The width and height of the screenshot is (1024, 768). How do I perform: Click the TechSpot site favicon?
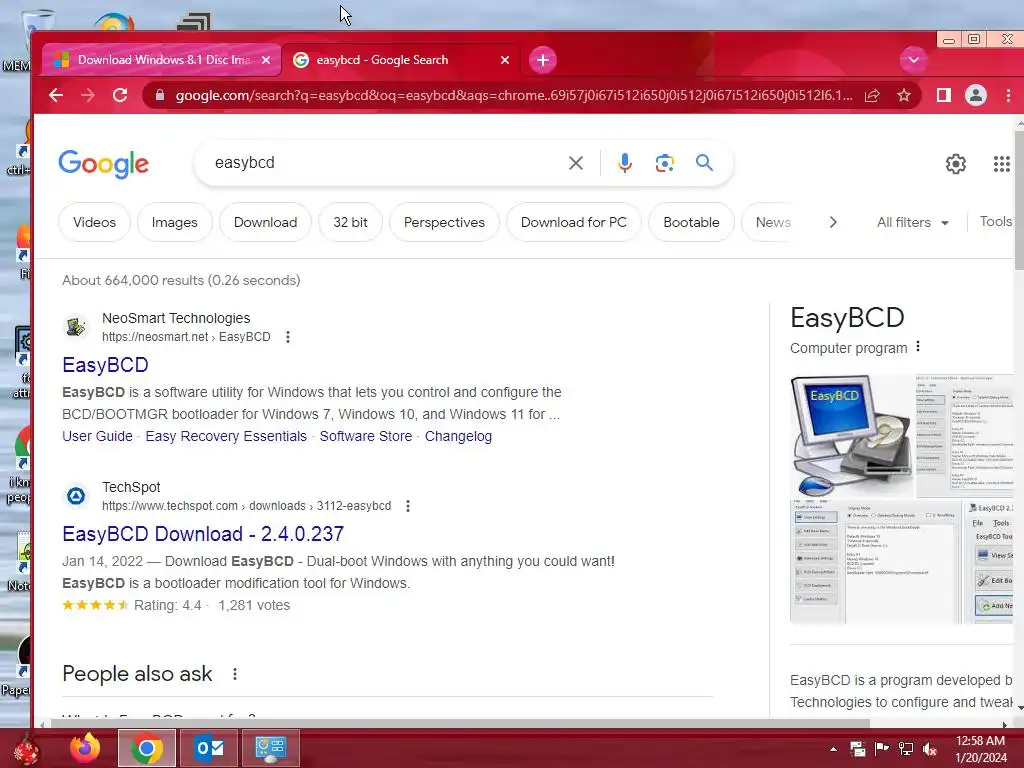(76, 496)
